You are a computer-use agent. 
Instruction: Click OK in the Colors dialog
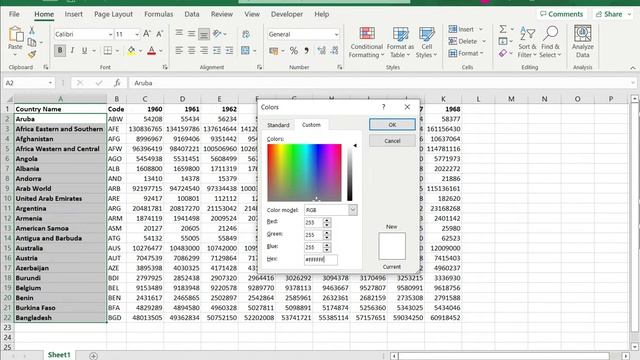tap(392, 125)
